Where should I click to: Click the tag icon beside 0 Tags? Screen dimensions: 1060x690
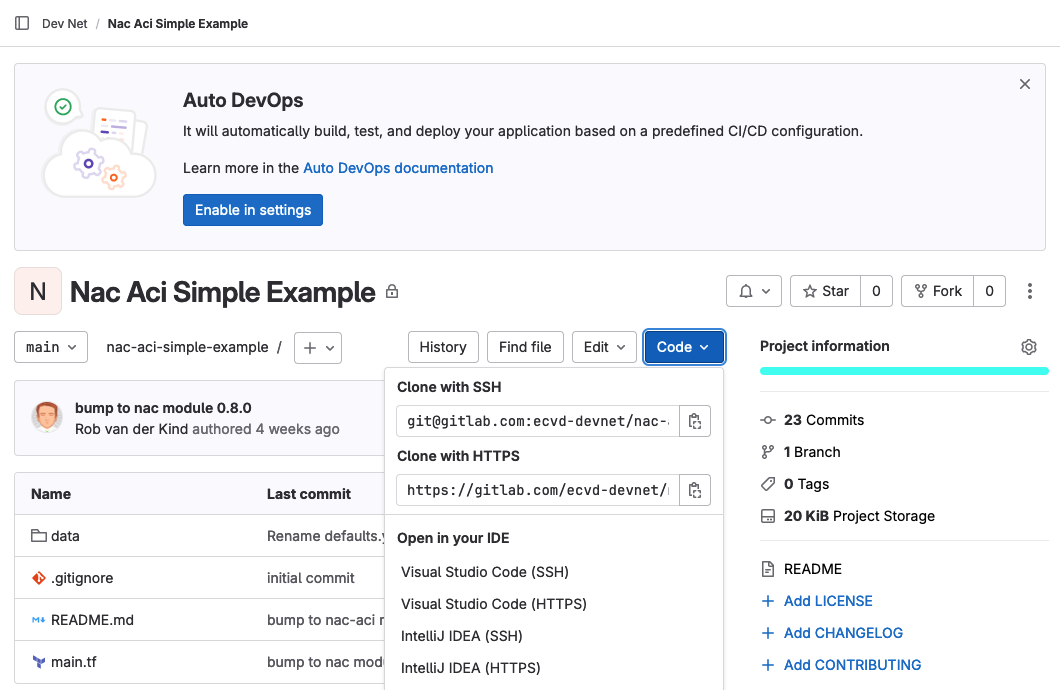coord(767,484)
